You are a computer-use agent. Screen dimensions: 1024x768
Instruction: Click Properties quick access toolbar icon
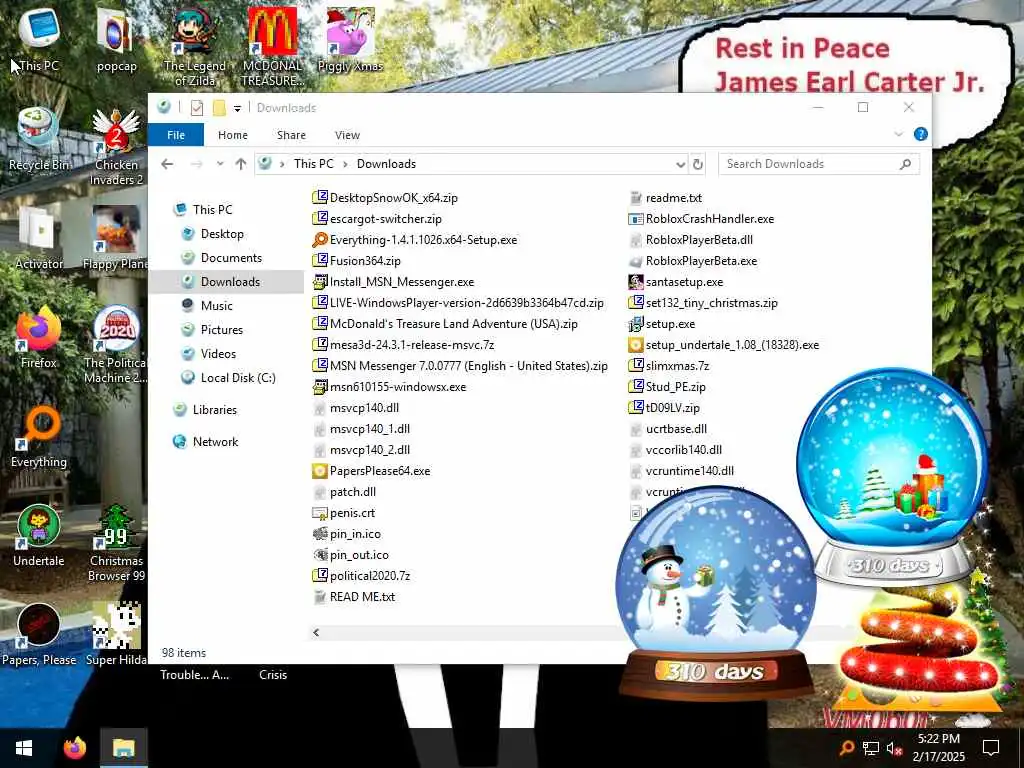[x=197, y=108]
